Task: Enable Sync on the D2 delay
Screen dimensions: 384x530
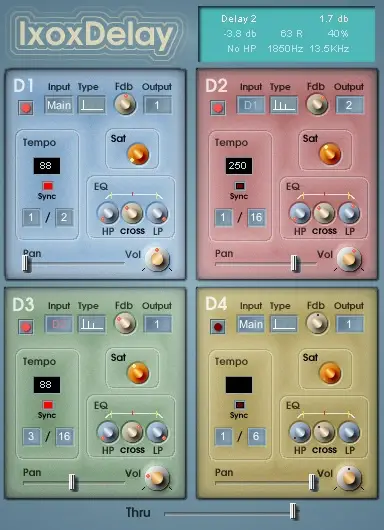Action: coord(240,186)
